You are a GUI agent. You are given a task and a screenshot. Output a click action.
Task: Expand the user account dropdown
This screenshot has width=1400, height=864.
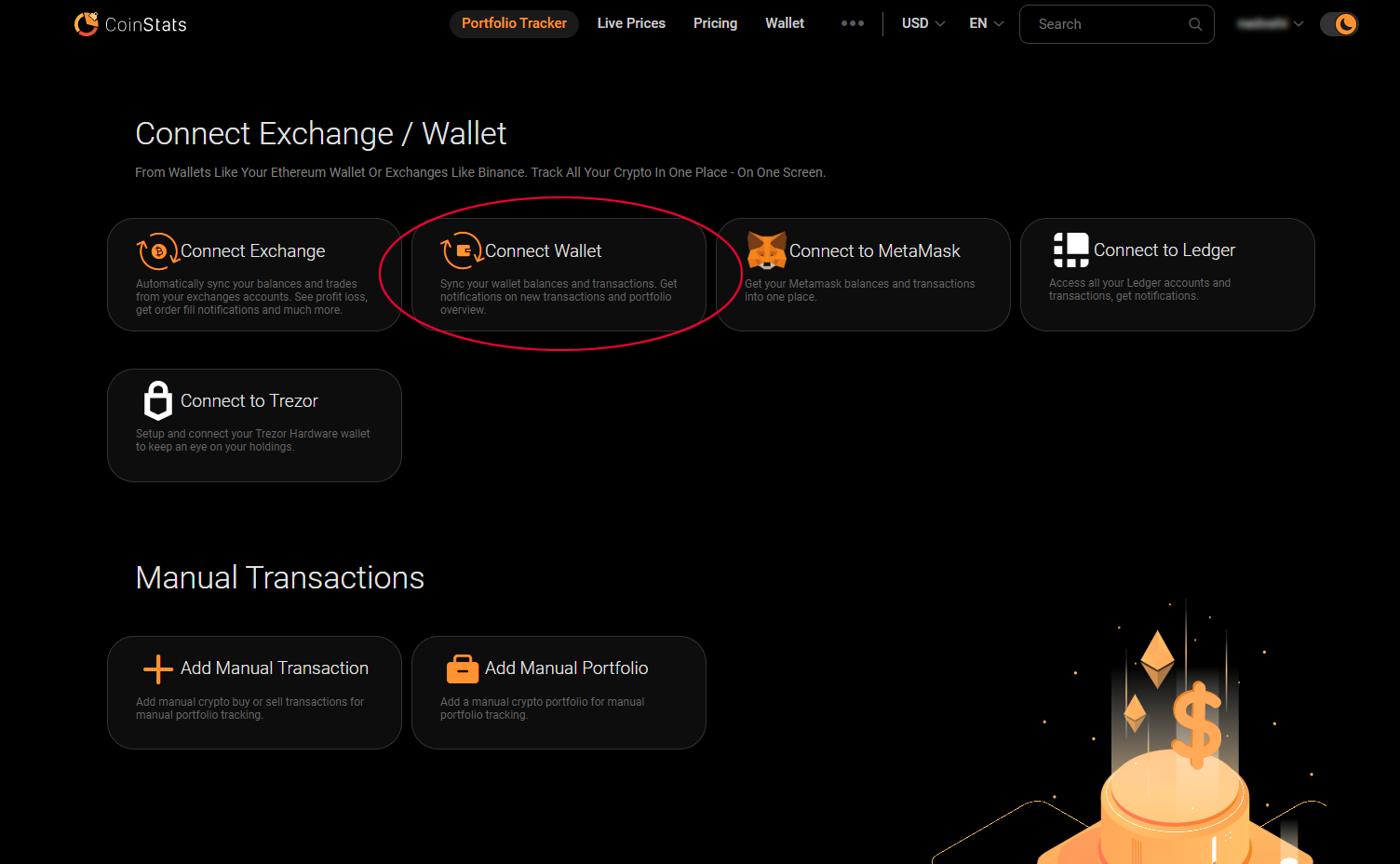pos(1270,23)
